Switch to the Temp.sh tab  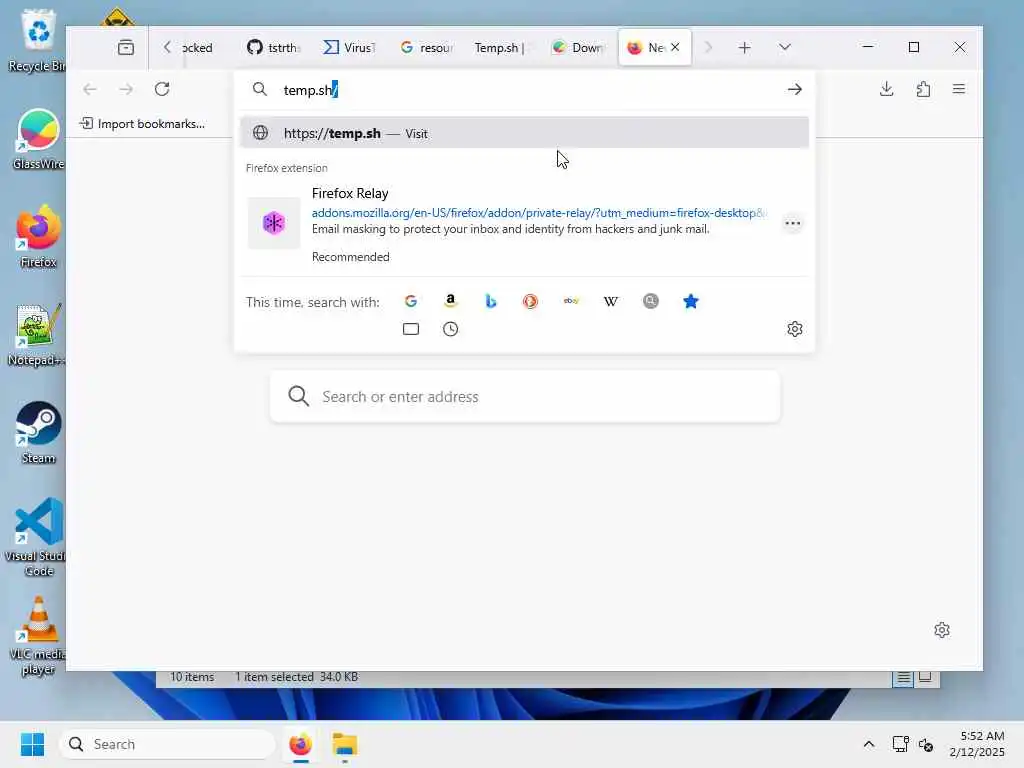500,48
